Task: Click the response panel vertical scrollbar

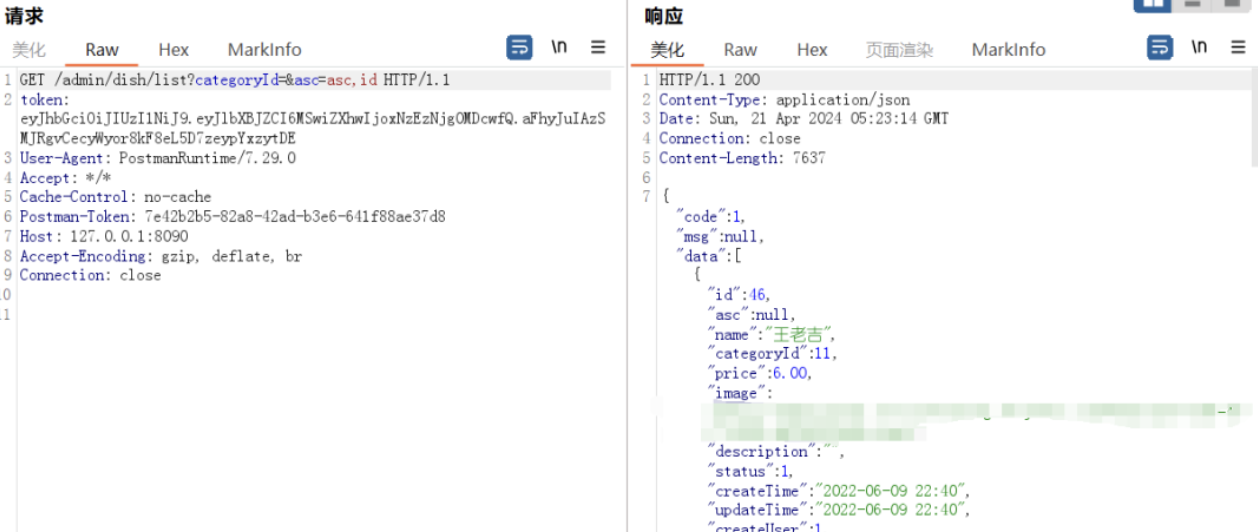Action: [1253, 118]
